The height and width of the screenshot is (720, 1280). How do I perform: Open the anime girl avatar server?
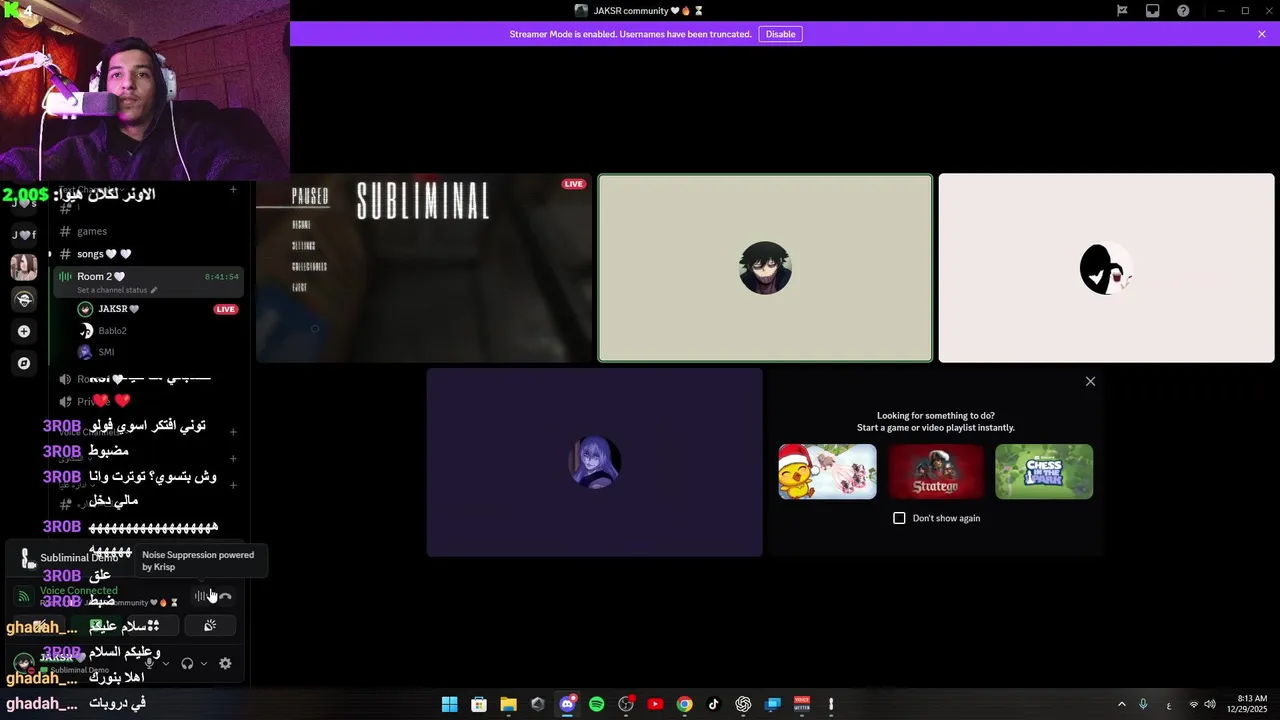[x=24, y=267]
